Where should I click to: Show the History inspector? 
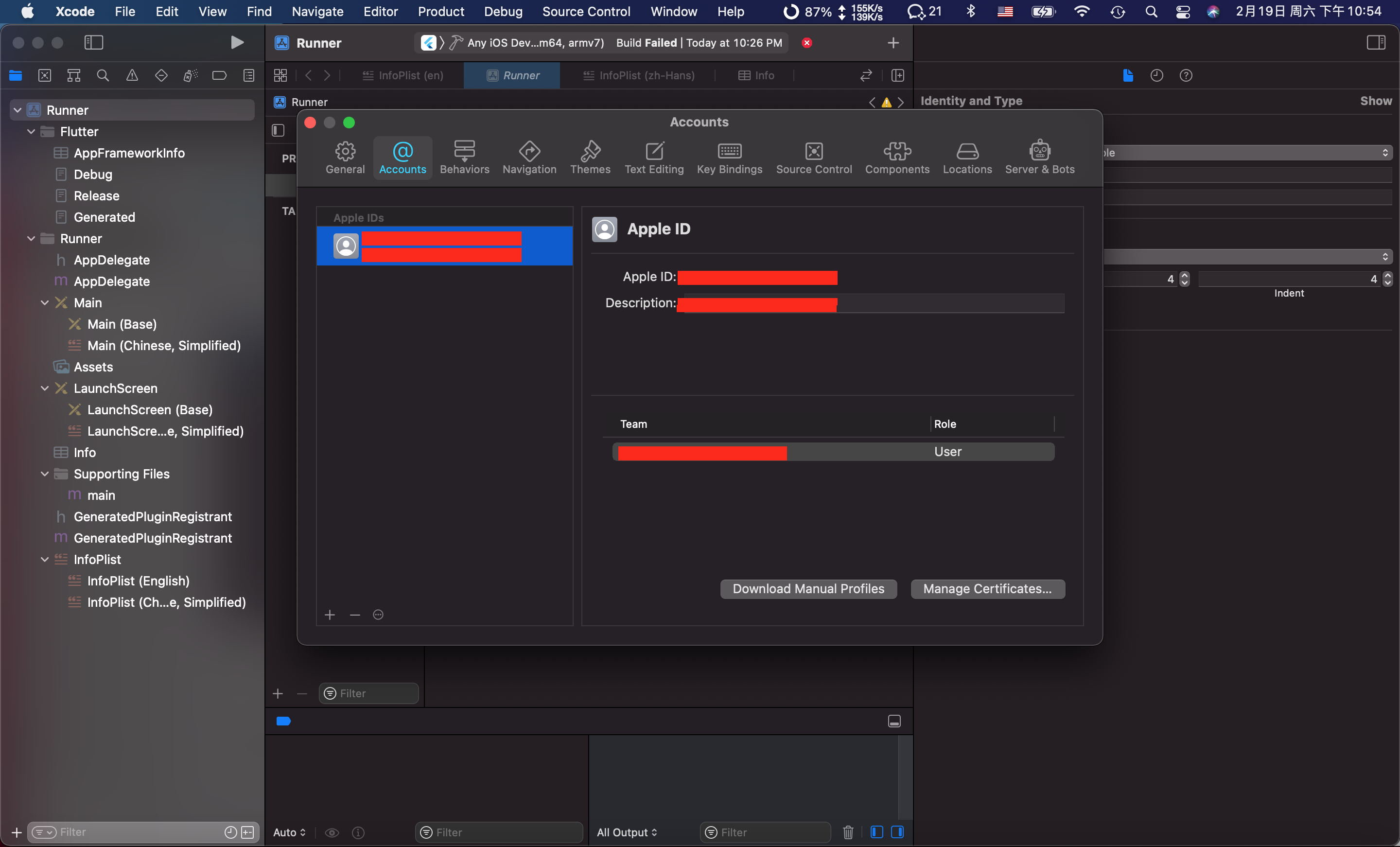tap(1156, 75)
